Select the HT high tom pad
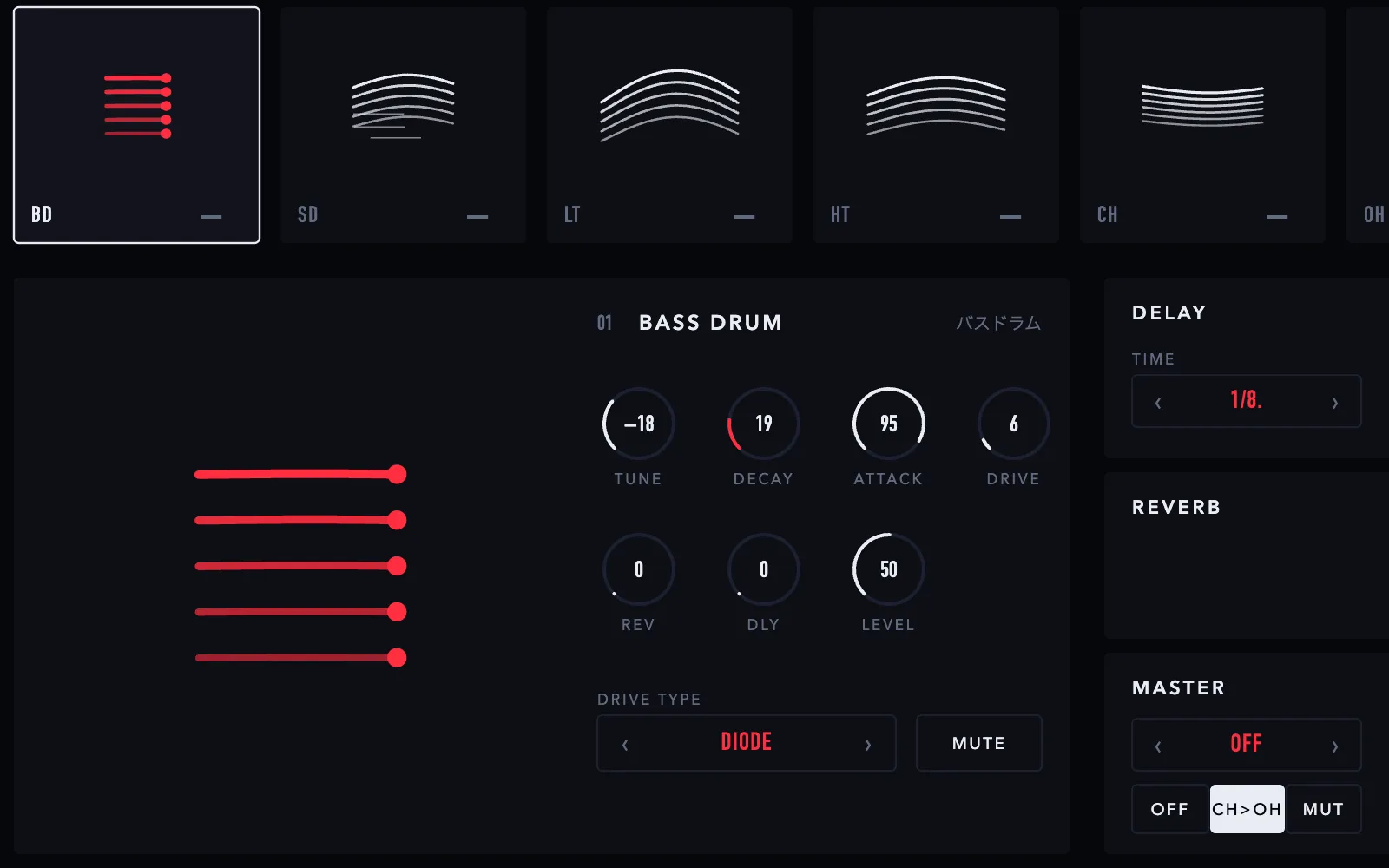Image resolution: width=1389 pixels, height=868 pixels. tap(936, 125)
